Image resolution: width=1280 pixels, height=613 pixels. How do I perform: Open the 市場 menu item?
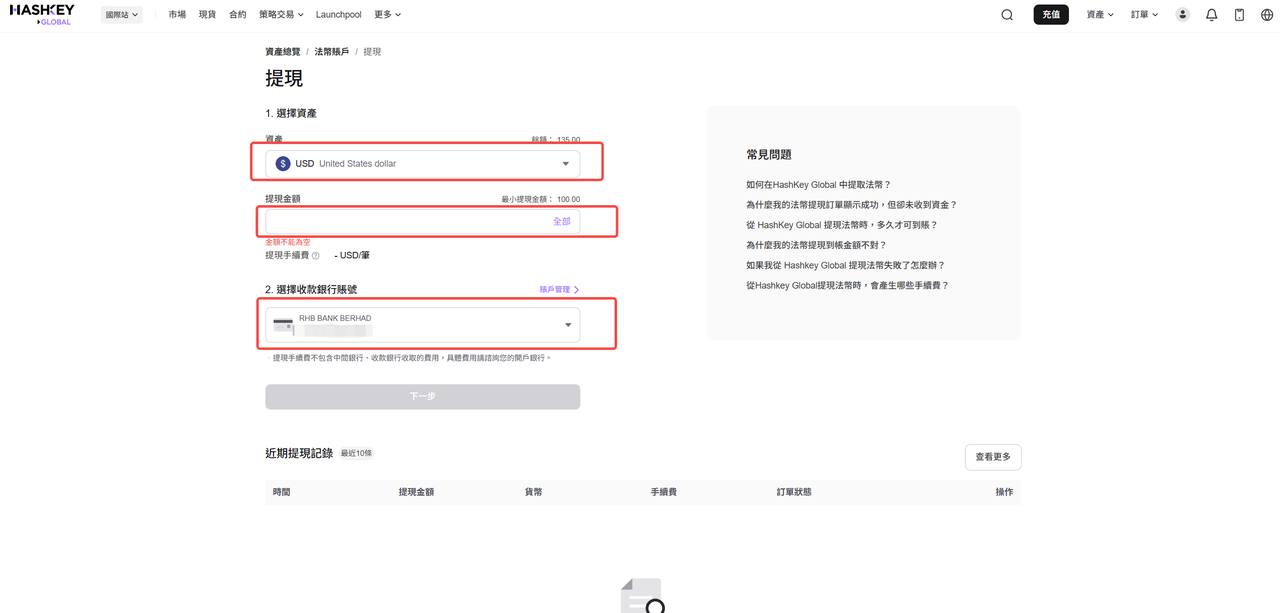pyautogui.click(x=177, y=15)
